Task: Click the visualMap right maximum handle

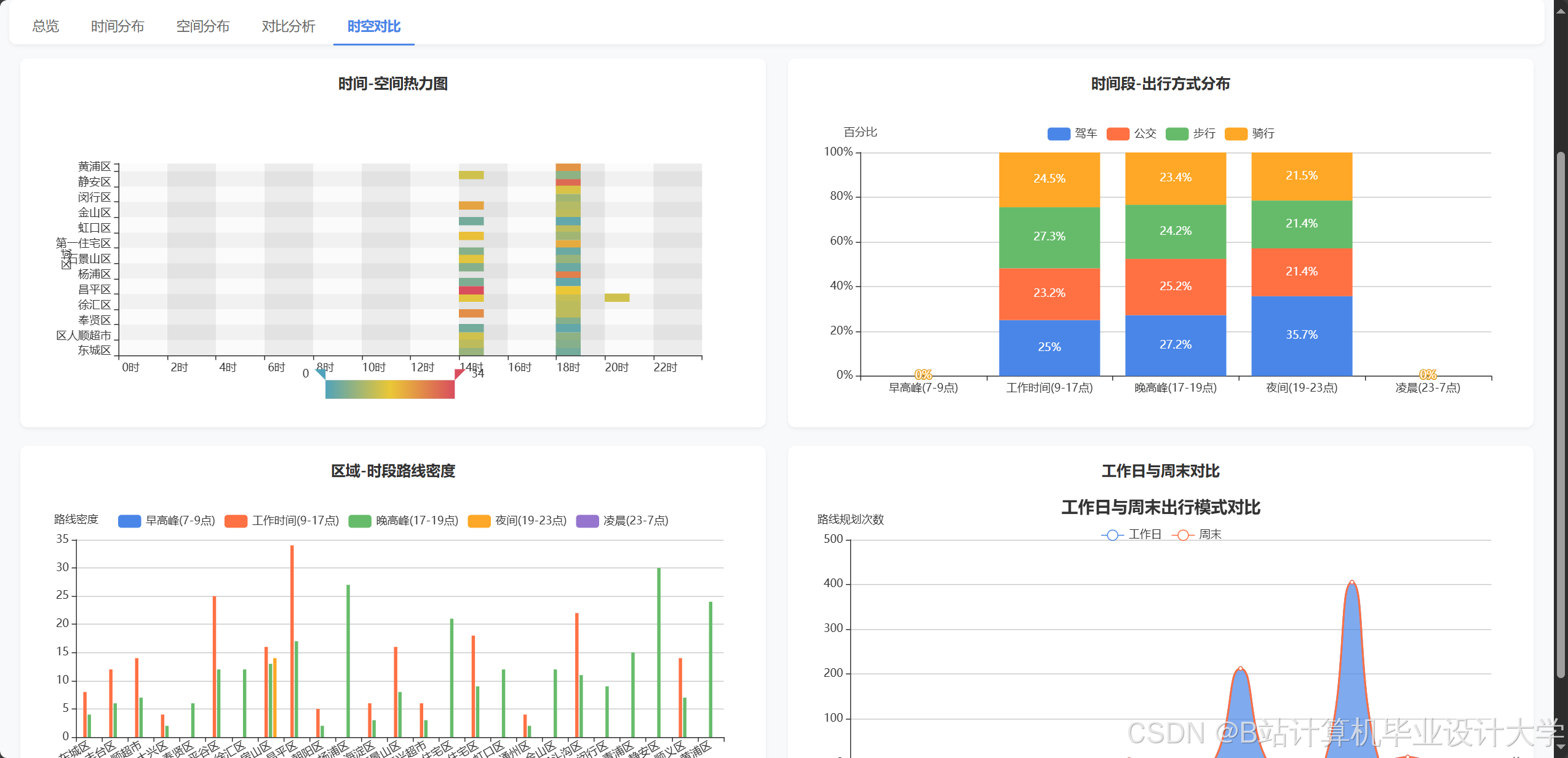Action: pyautogui.click(x=459, y=373)
